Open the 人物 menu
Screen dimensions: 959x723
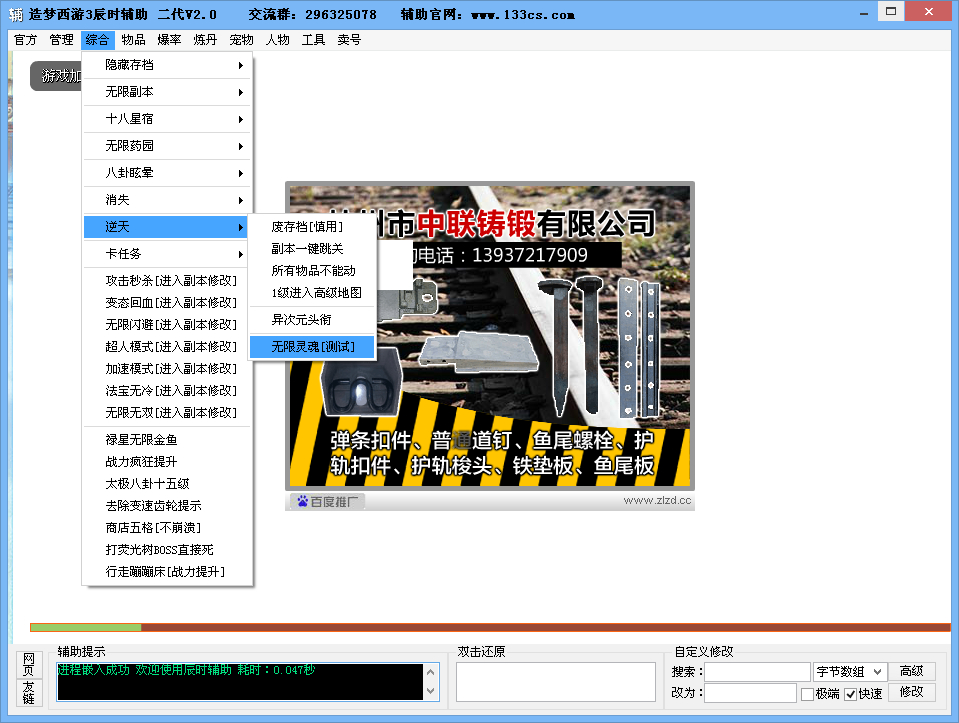[278, 40]
